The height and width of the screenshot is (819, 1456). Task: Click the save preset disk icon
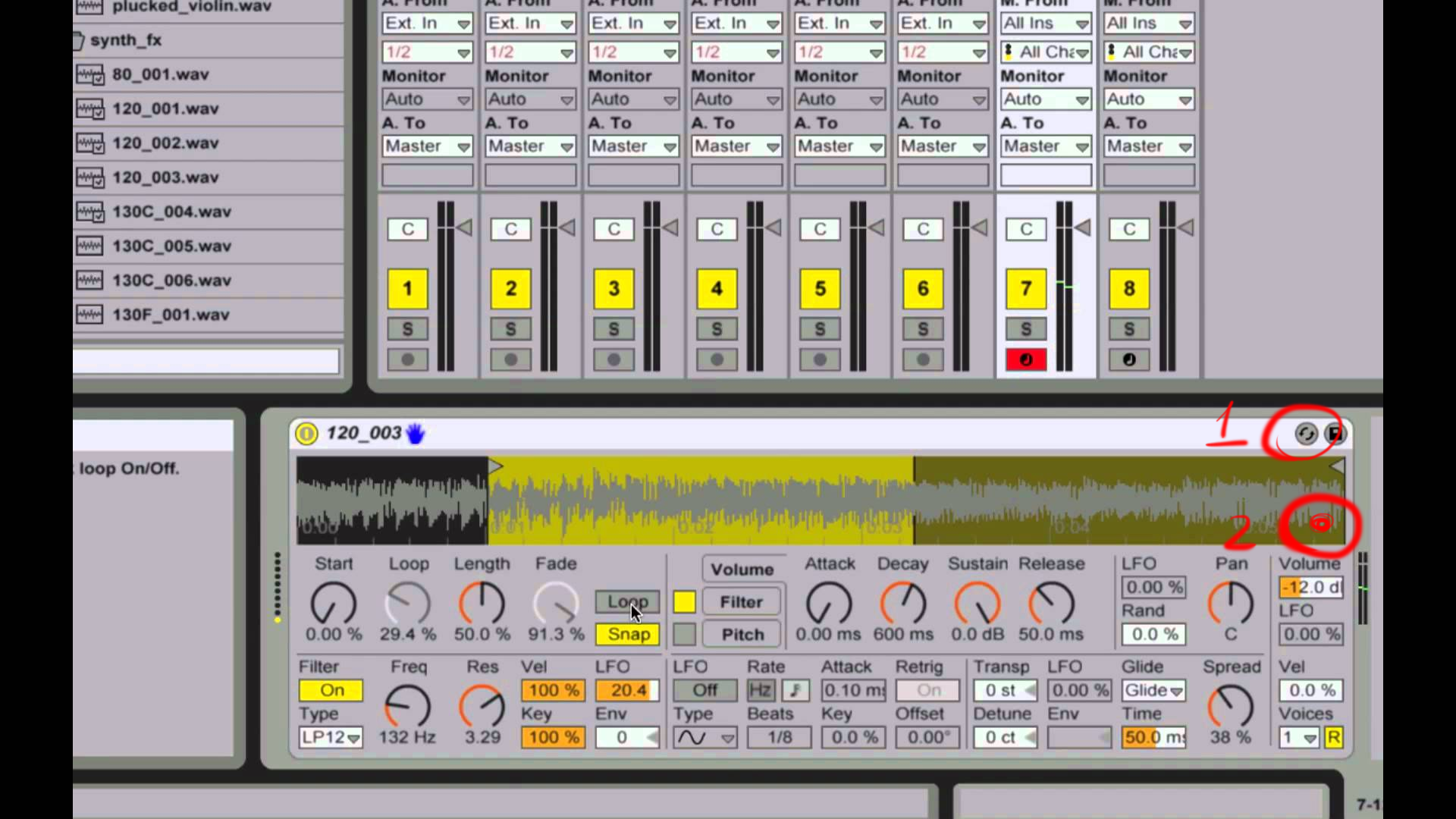(x=1335, y=434)
